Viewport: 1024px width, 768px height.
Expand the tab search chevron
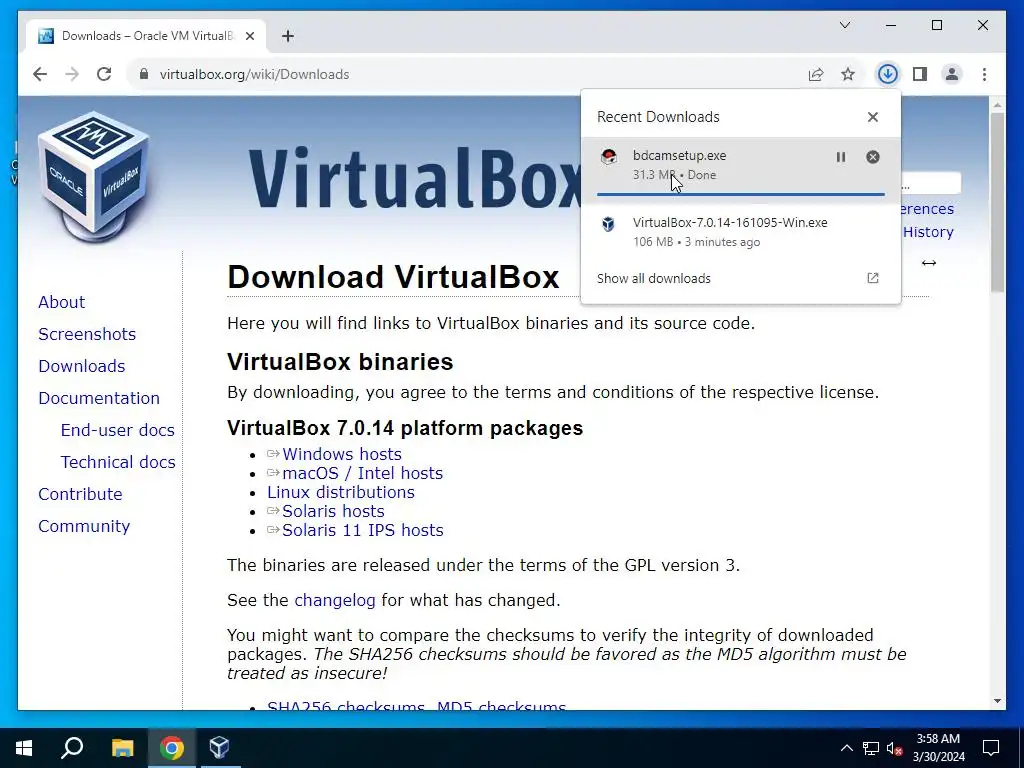pos(844,25)
